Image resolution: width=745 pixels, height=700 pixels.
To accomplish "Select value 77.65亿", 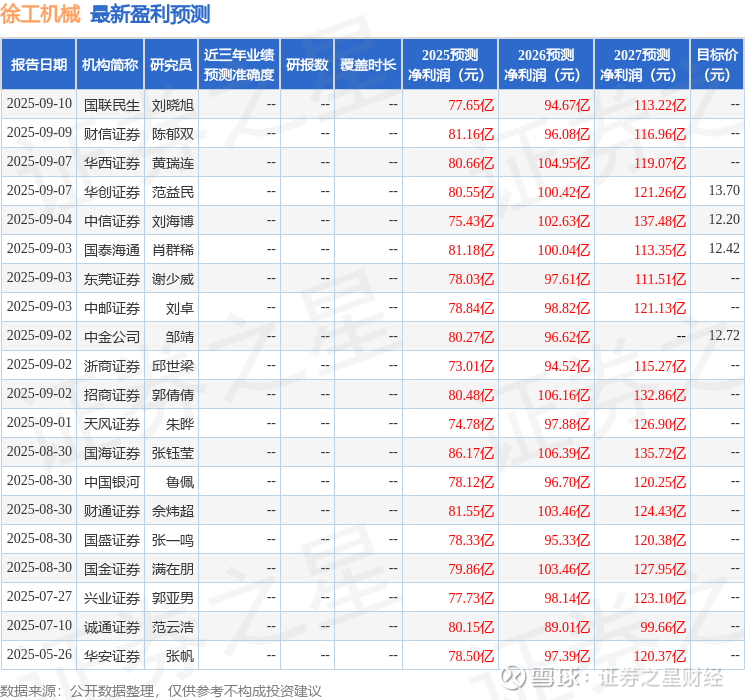I will point(471,105).
